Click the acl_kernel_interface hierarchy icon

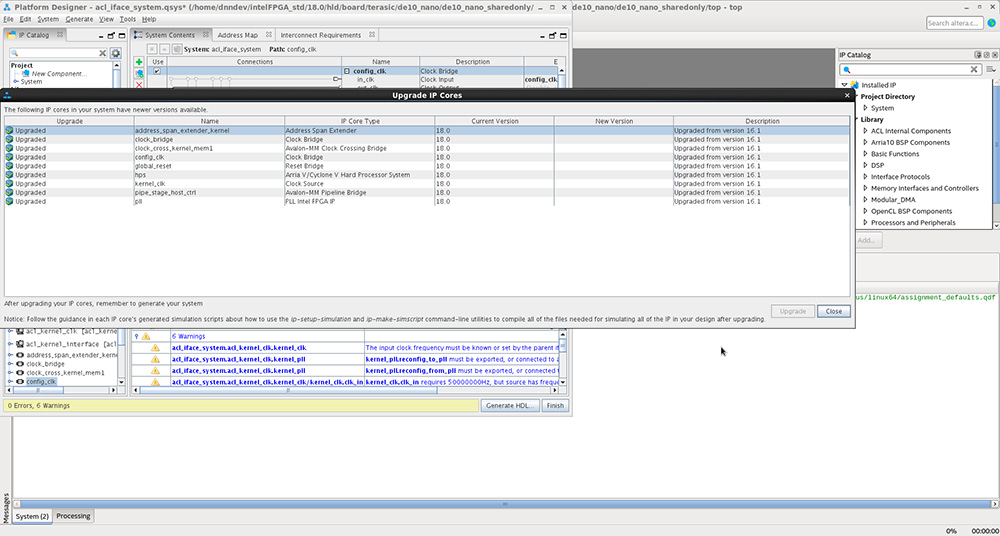[x=20, y=344]
